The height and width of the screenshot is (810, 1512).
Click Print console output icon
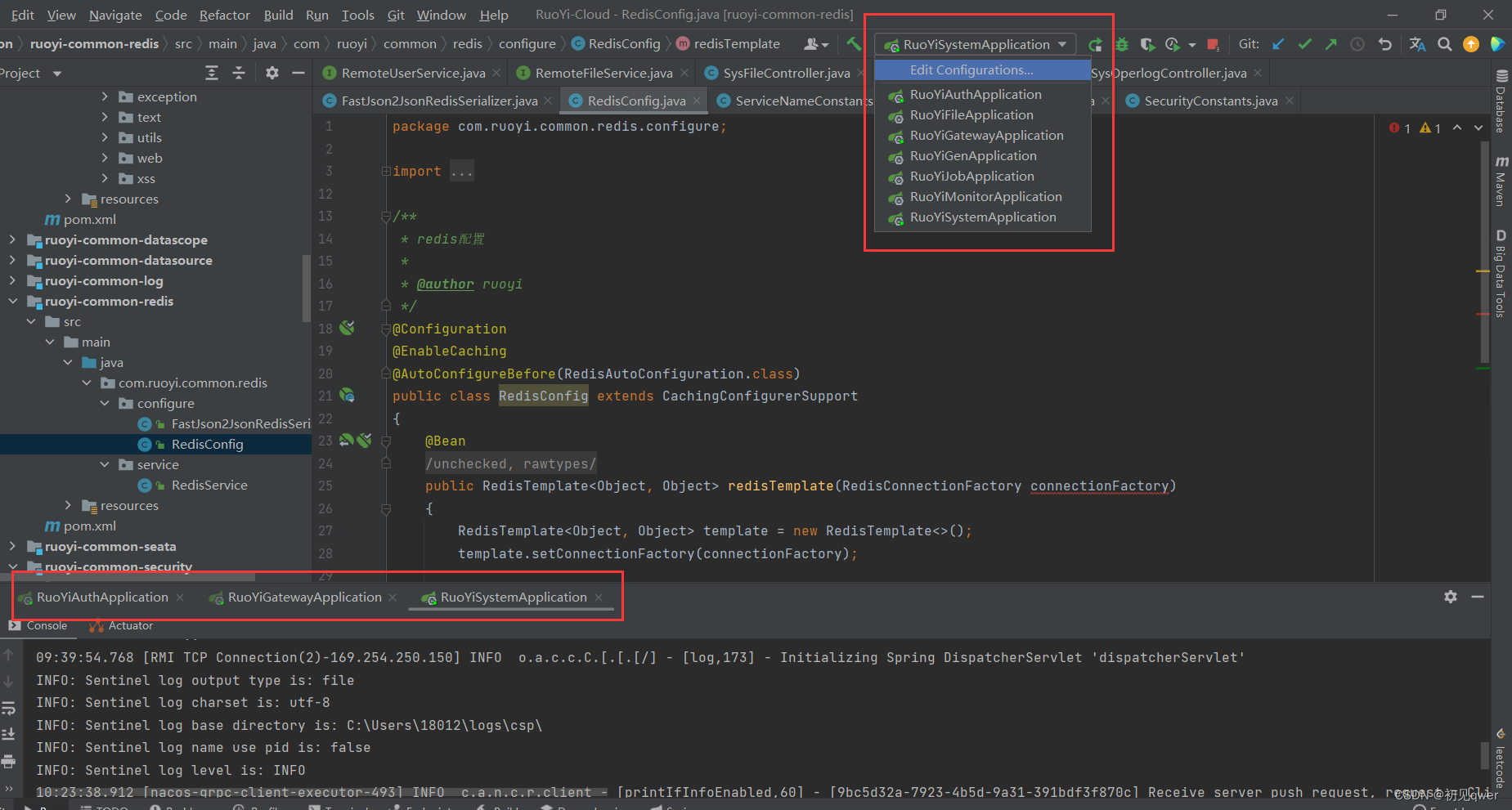tap(8, 761)
